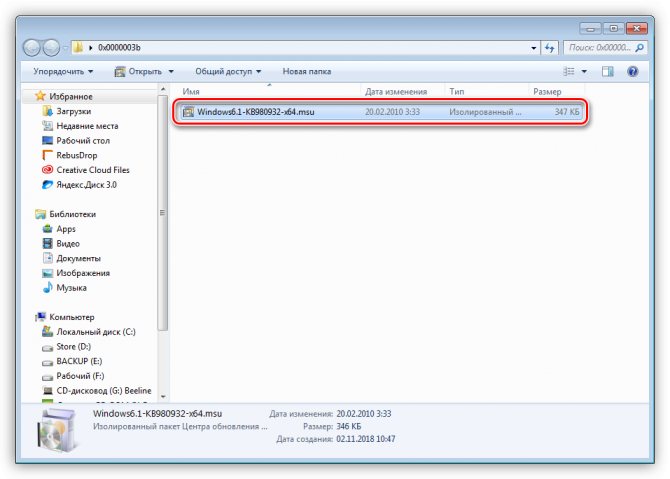Click the Изолированный type cell
This screenshot has width=670, height=479.
point(485,112)
